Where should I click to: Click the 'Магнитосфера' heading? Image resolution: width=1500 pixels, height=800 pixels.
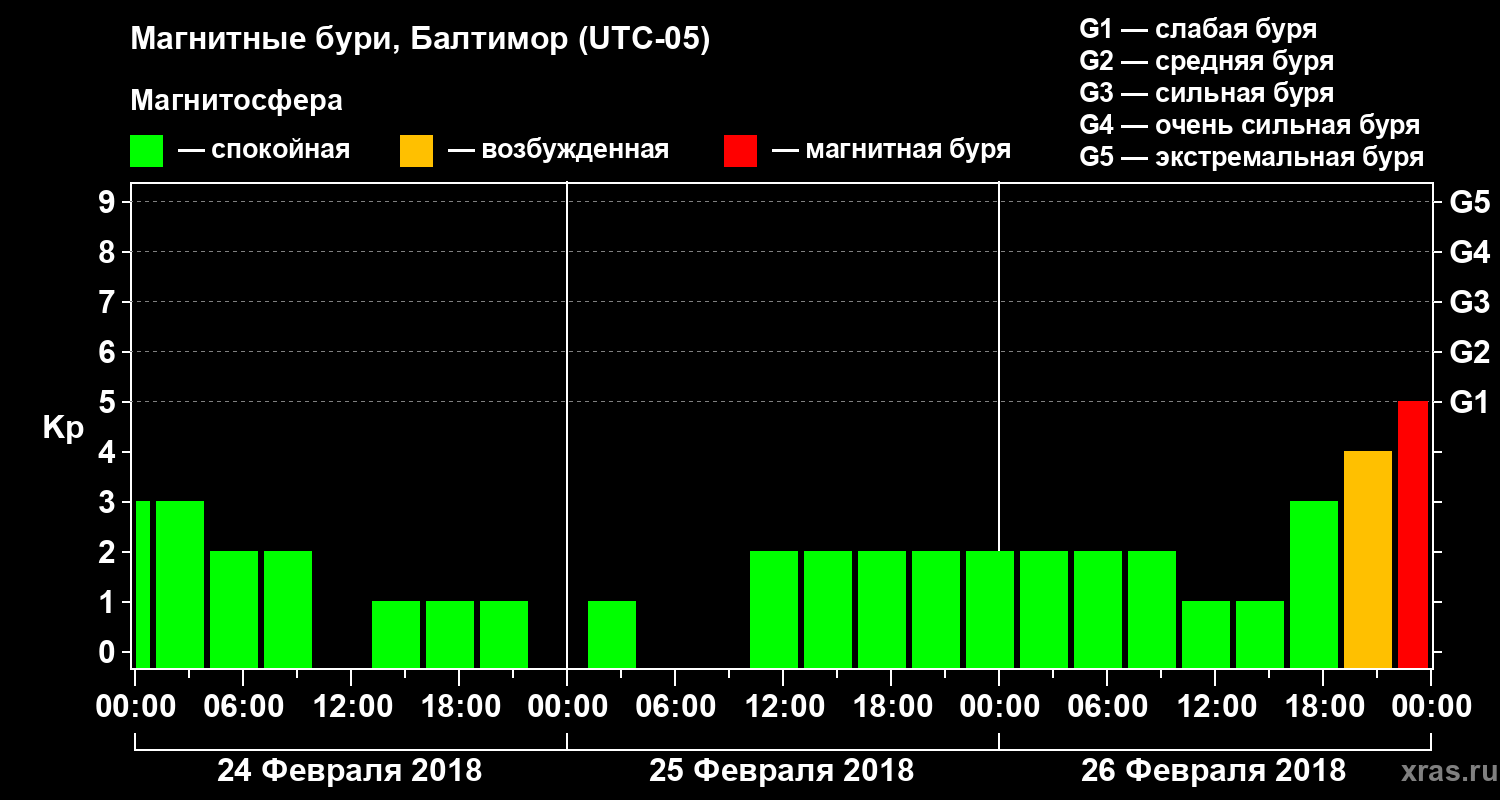[236, 101]
